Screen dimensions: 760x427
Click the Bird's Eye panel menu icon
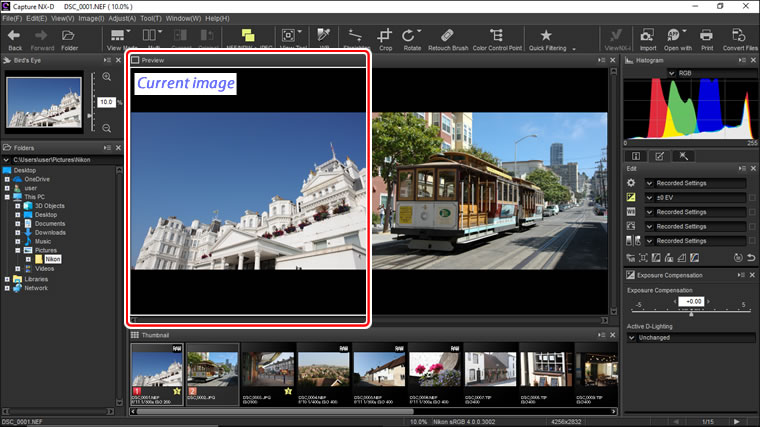tap(107, 60)
